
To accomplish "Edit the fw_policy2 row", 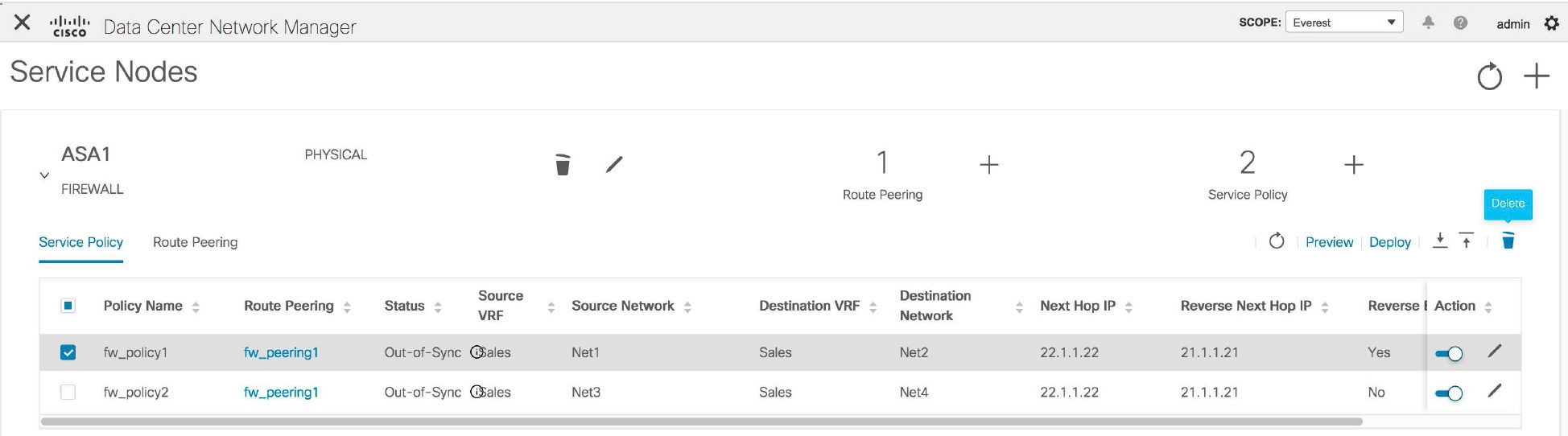I will click(x=1495, y=391).
